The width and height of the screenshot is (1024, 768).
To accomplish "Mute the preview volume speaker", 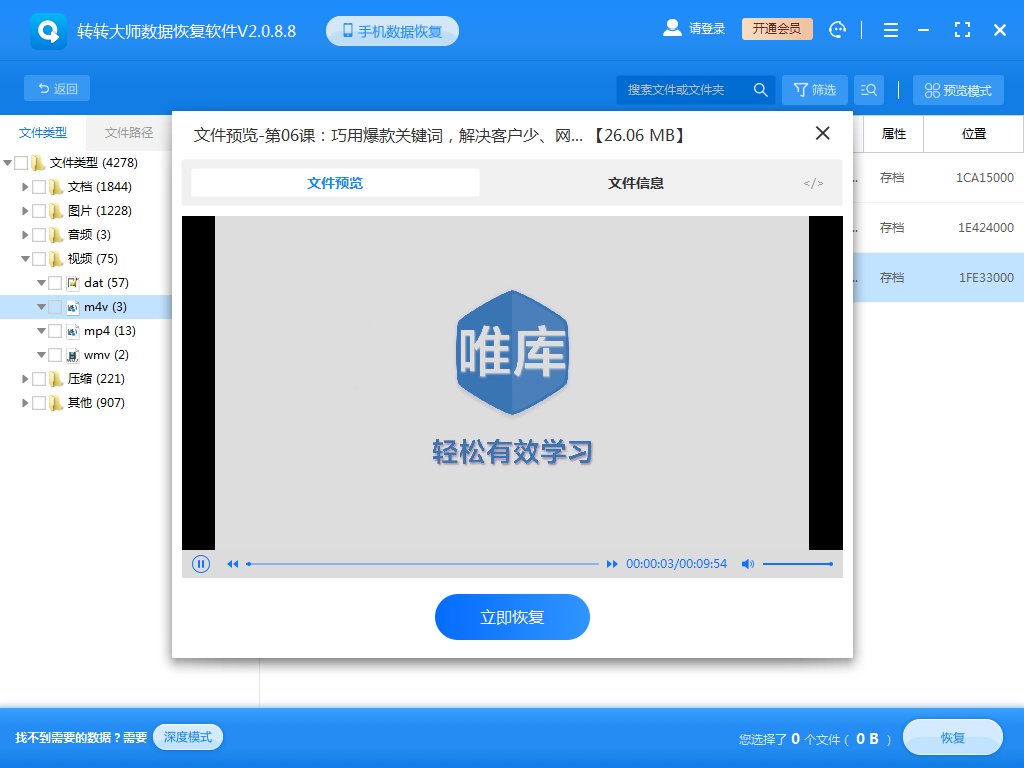I will click(748, 564).
